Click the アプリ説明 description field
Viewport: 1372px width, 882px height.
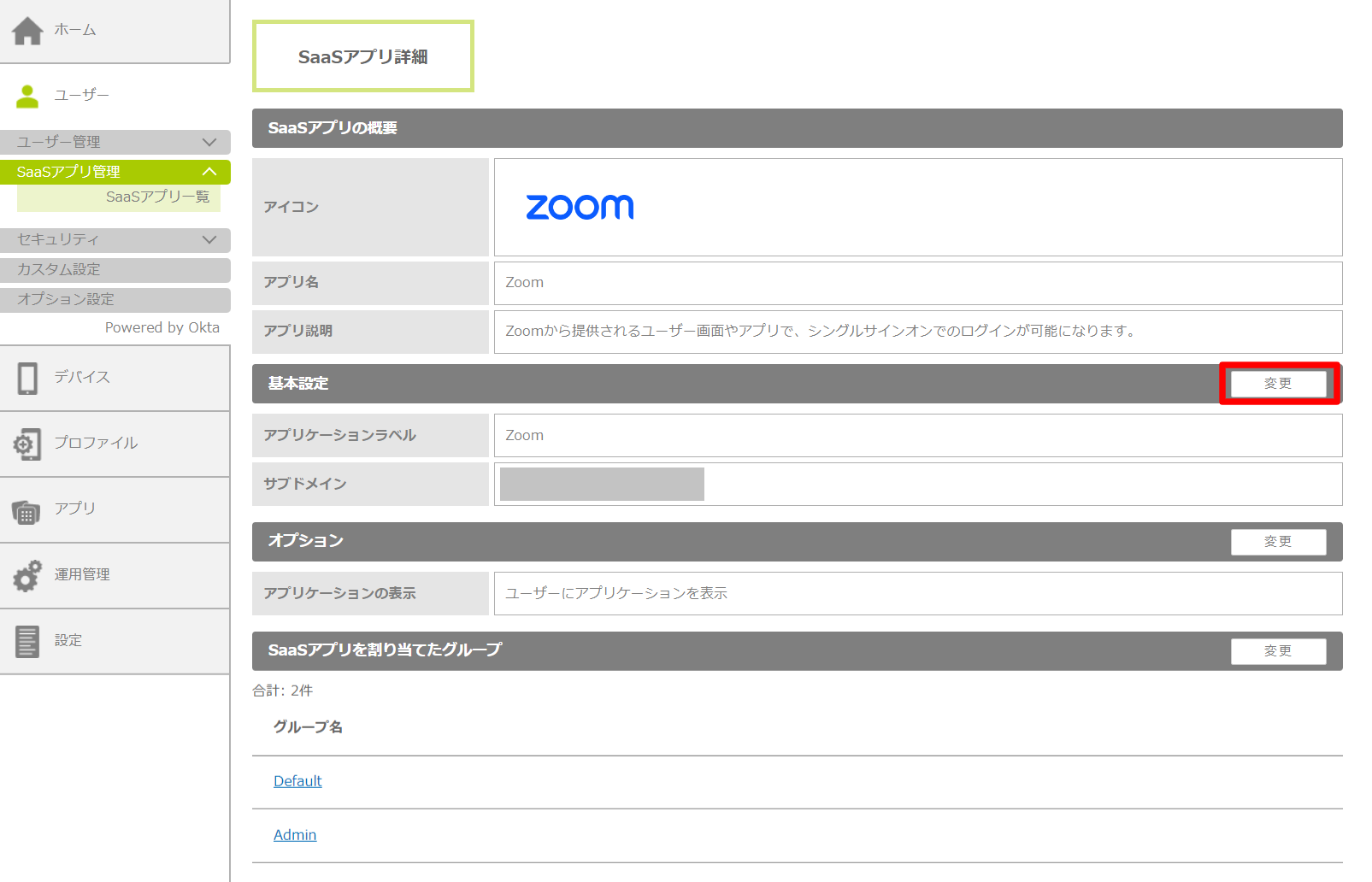[918, 332]
